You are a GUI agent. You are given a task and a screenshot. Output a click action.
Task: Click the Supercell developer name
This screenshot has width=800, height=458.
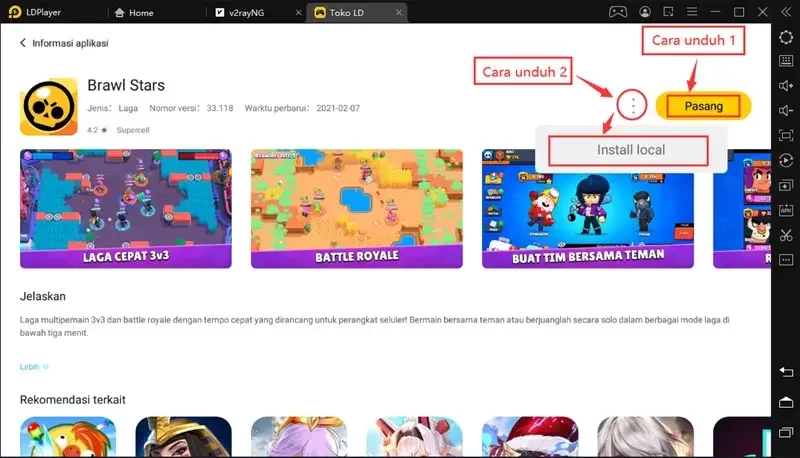pos(133,130)
